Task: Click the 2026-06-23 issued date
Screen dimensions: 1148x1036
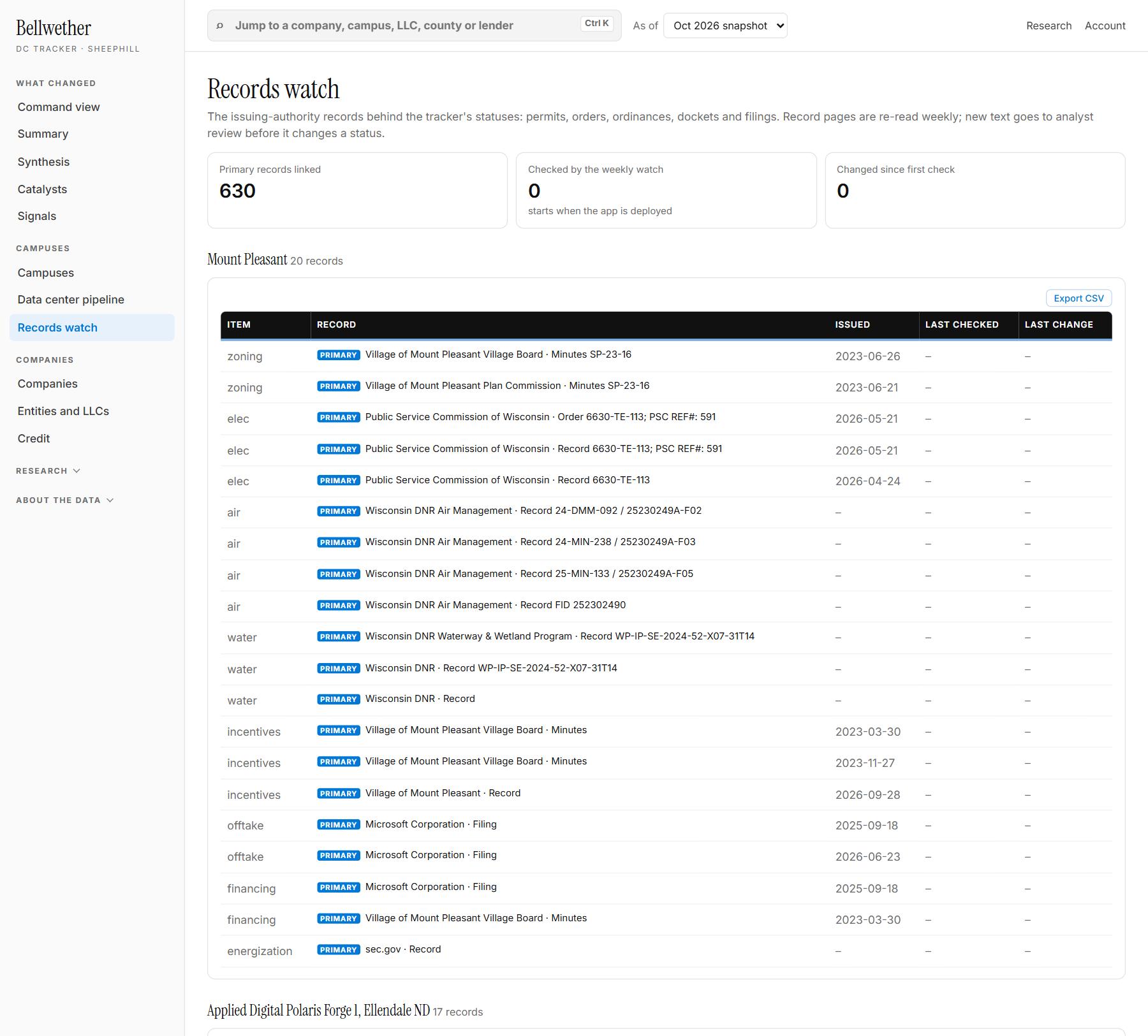Action: (867, 857)
